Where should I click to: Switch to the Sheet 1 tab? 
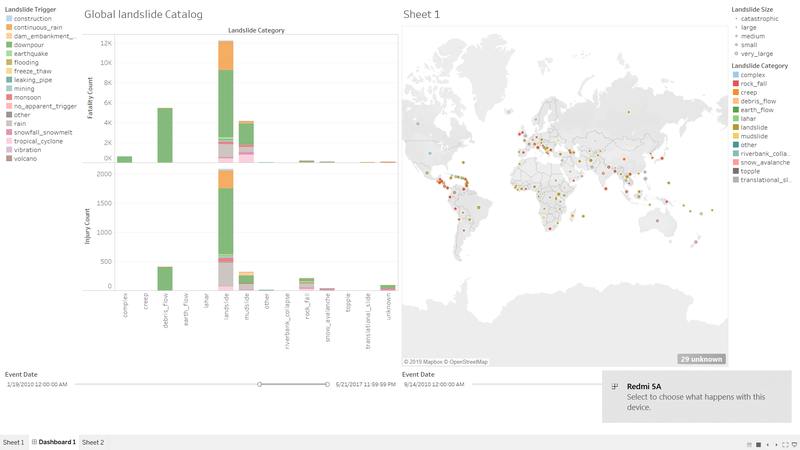point(13,442)
